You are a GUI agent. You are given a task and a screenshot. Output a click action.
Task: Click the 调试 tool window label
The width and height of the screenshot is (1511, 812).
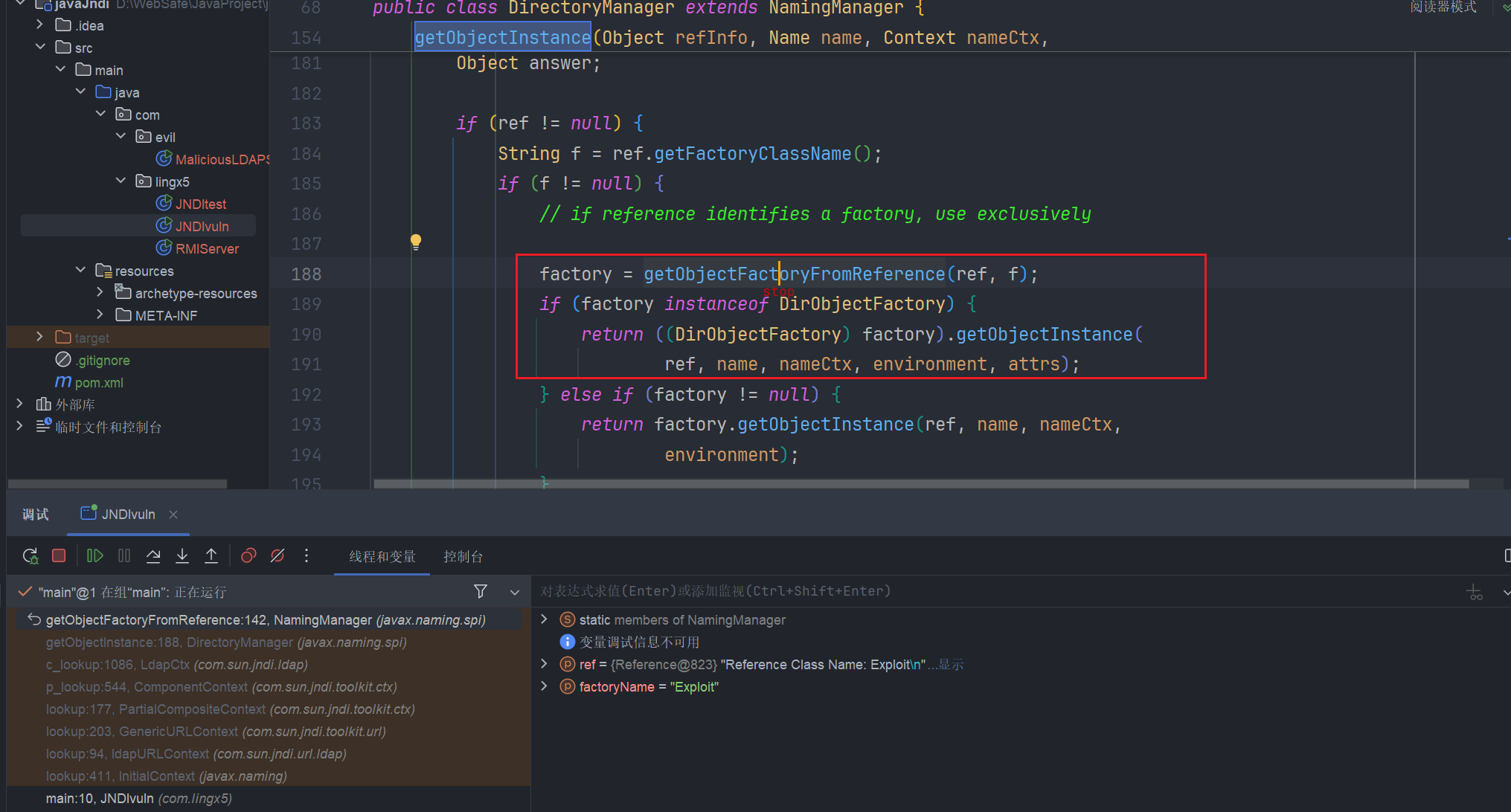pos(36,515)
